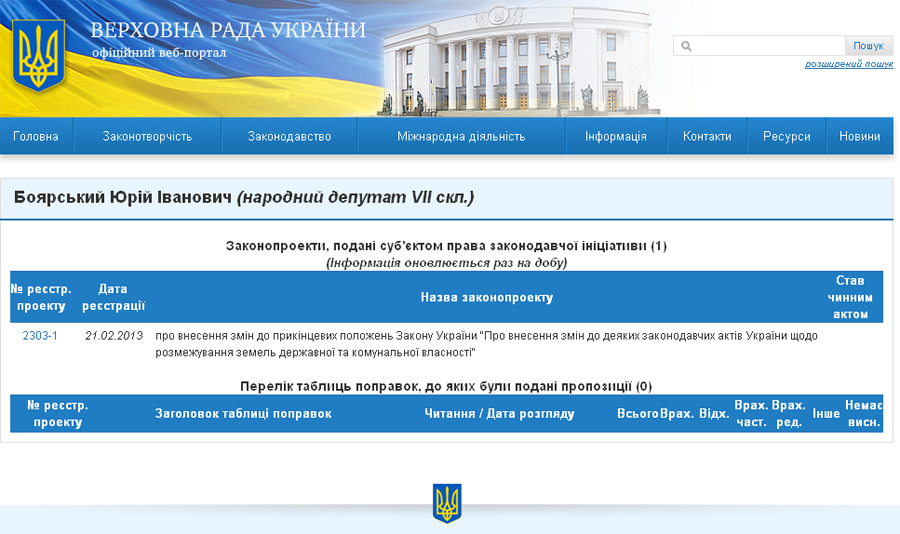Screen dimensions: 900x534
Task: Click the Став чинним актом column header
Action: tap(850, 297)
